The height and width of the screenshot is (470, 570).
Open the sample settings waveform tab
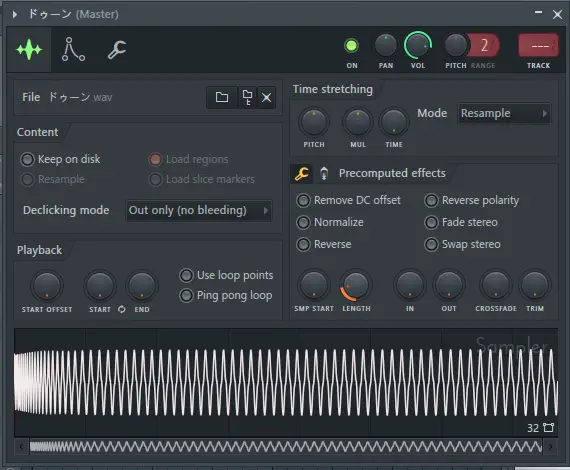[x=29, y=49]
